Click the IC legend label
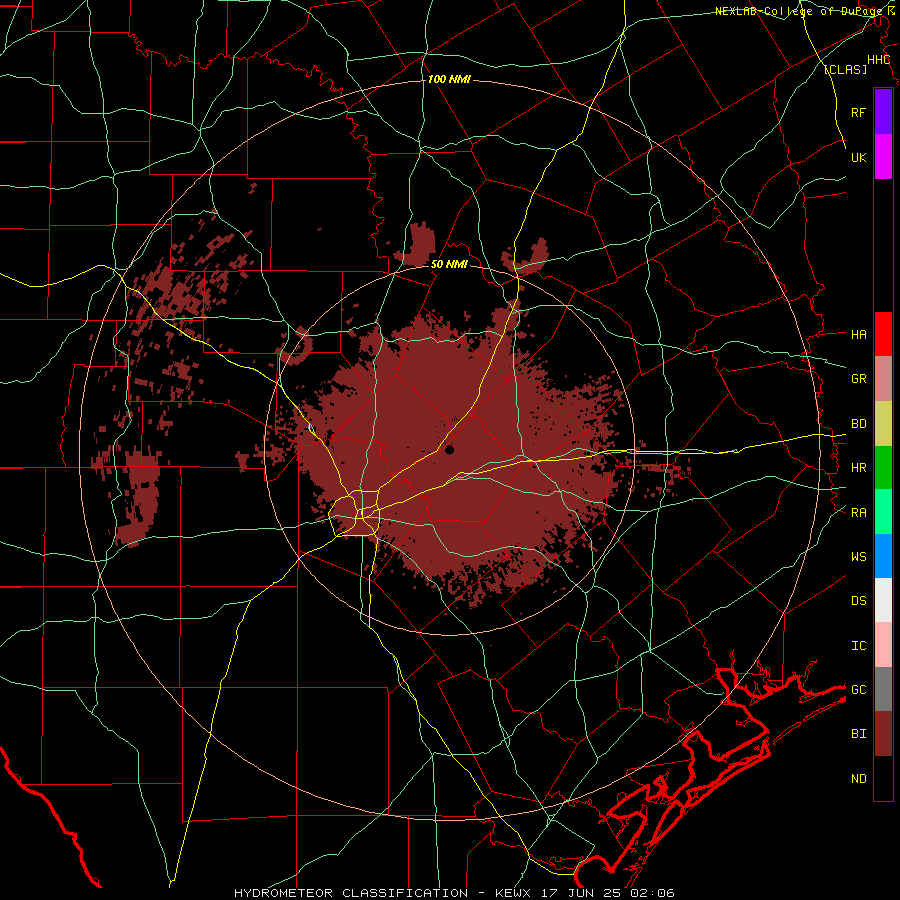Viewport: 900px width, 900px height. tap(858, 646)
